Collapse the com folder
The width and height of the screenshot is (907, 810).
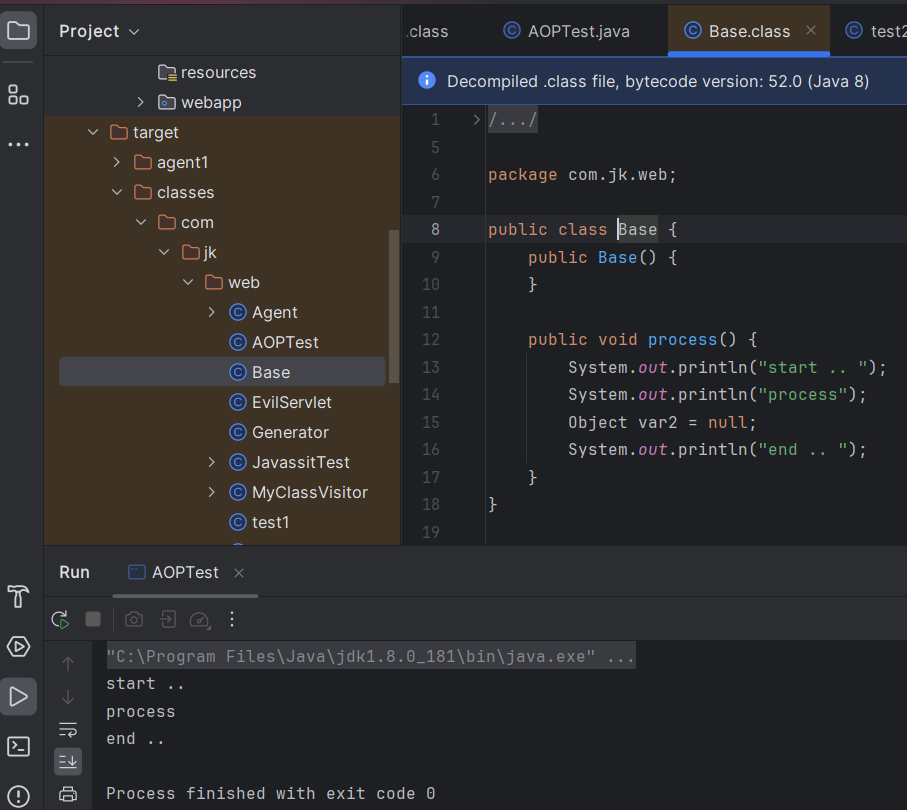(141, 222)
